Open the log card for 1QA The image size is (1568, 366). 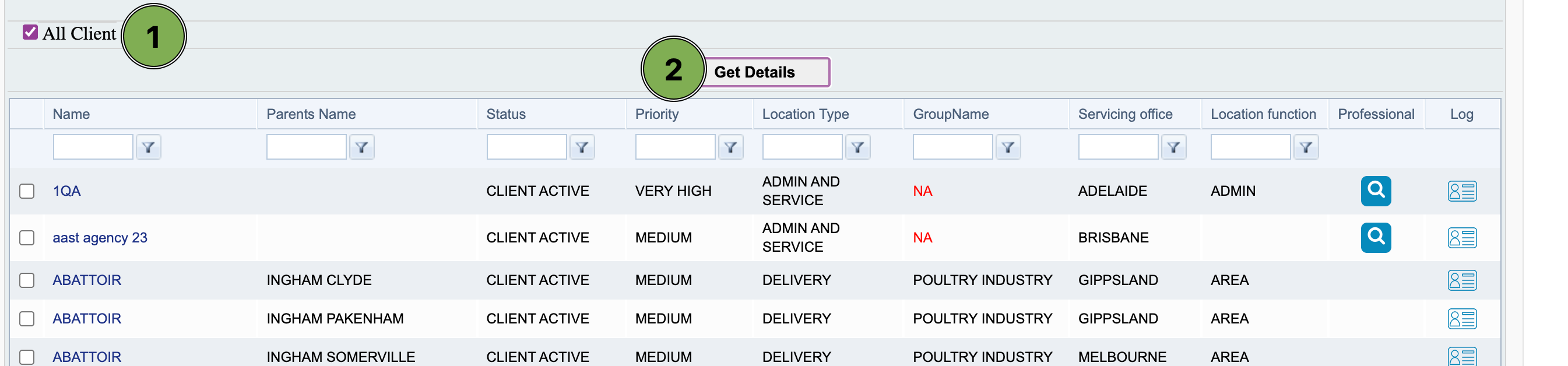point(1462,191)
